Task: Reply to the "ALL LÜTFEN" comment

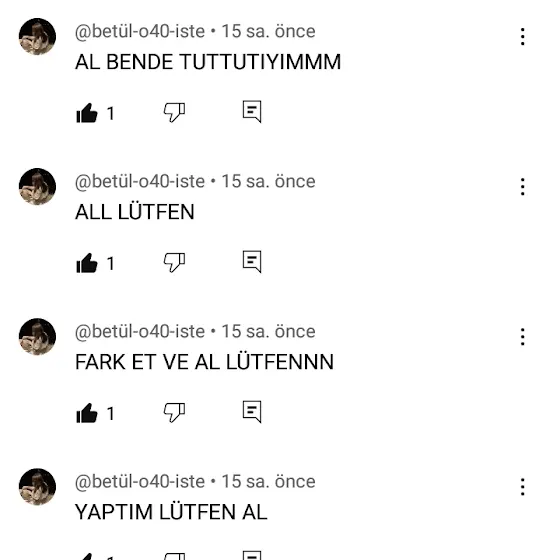Action: (x=252, y=261)
